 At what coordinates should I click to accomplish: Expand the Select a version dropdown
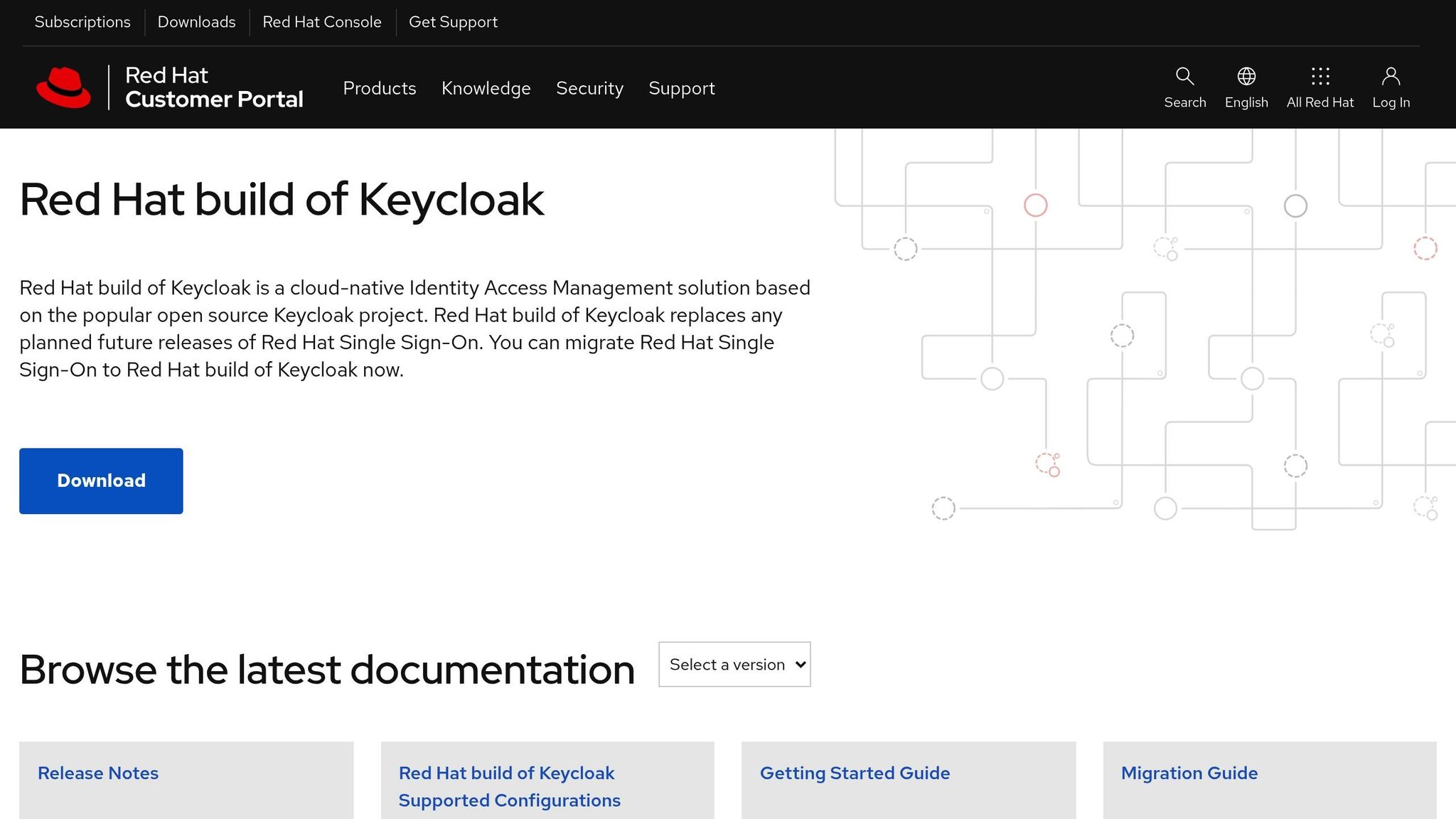pos(734,664)
